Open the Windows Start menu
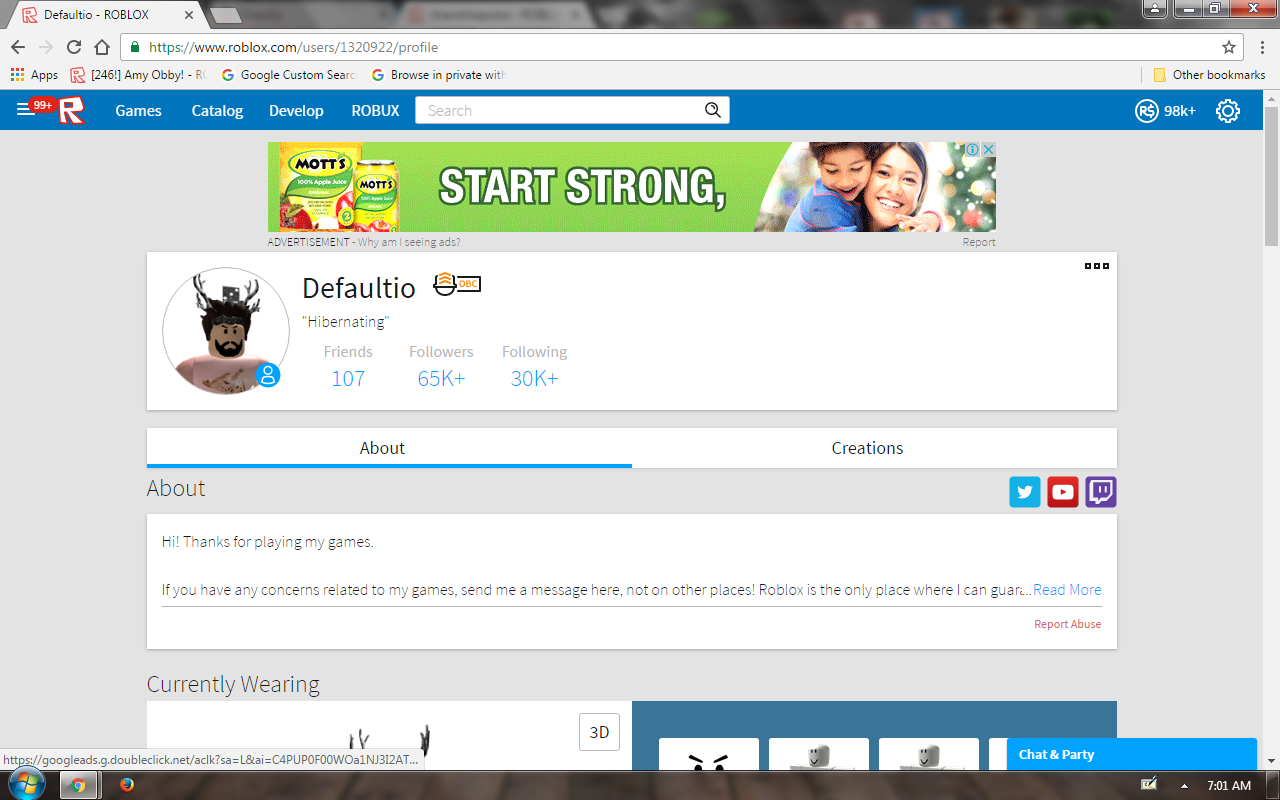Screen dimensions: 1280x800 [25, 784]
